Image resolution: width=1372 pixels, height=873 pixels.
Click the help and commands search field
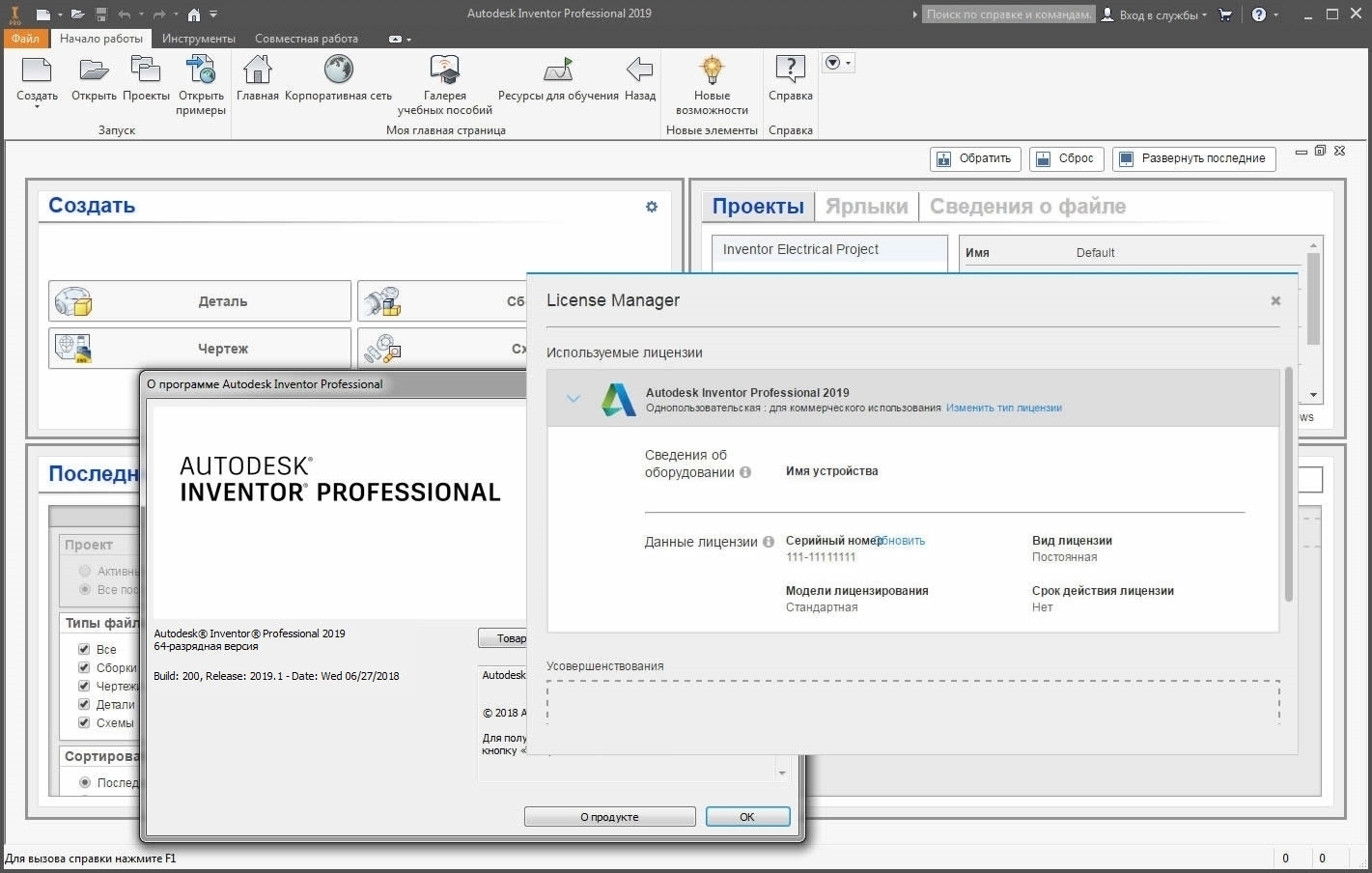point(1008,14)
